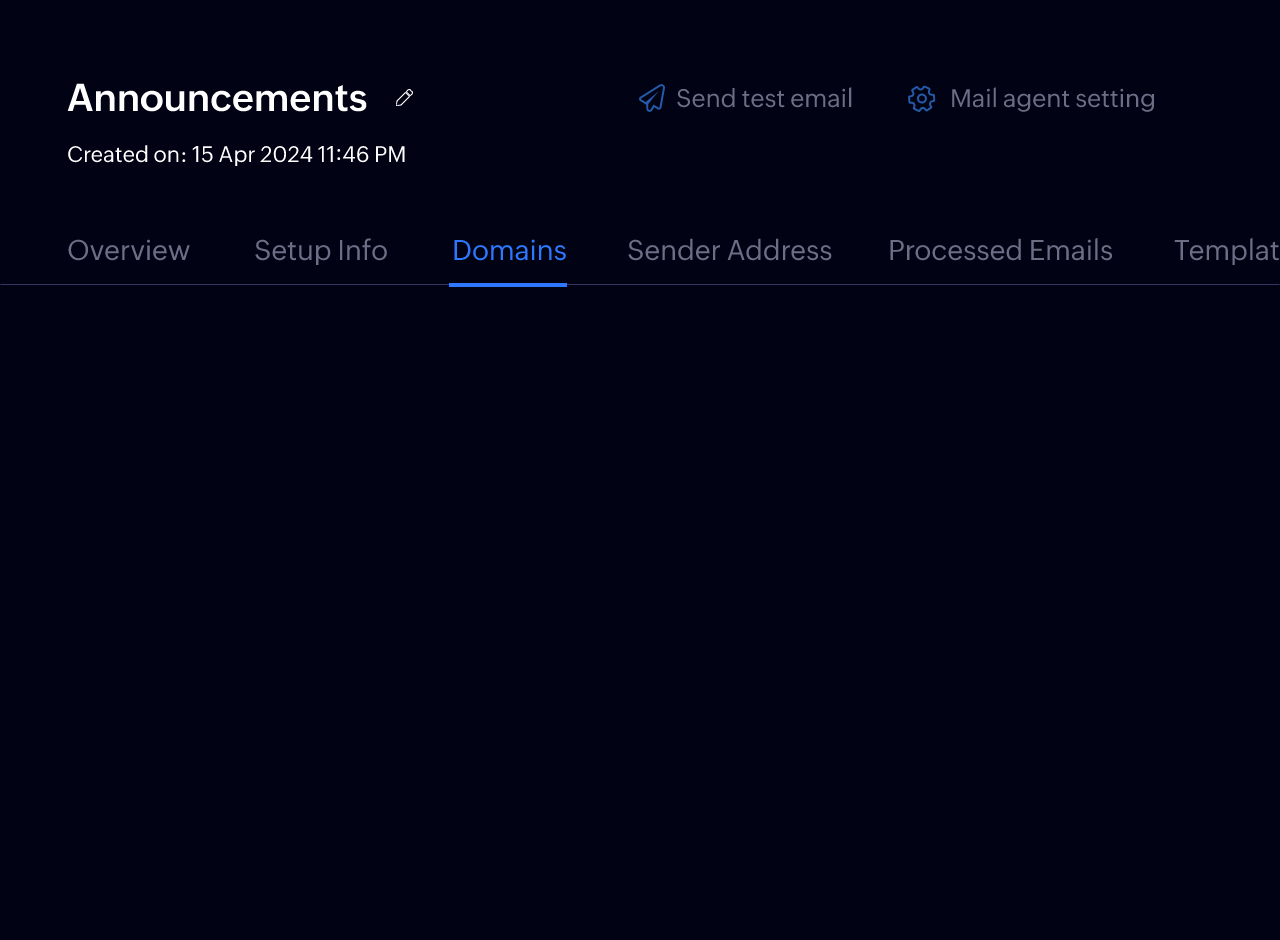Viewport: 1280px width, 940px height.
Task: Click the pencil icon to rename Announcements
Action: 404,98
